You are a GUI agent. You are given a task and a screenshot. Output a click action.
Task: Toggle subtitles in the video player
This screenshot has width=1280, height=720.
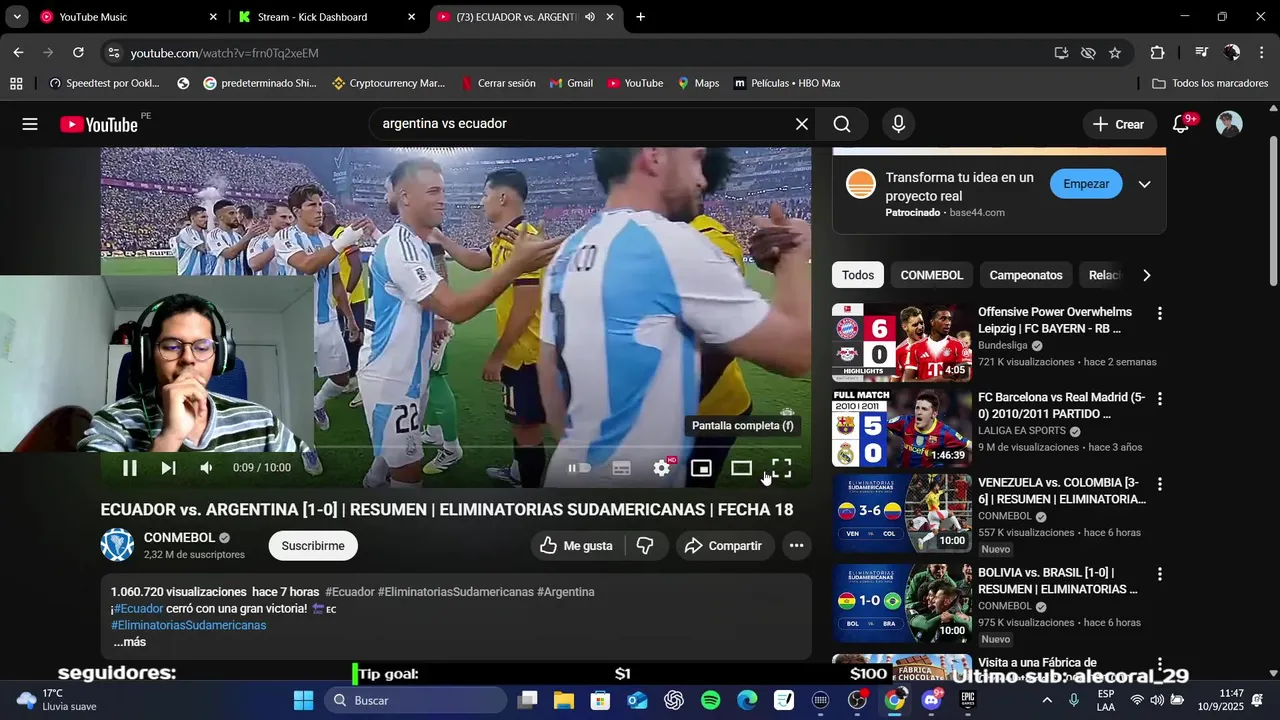coord(621,468)
